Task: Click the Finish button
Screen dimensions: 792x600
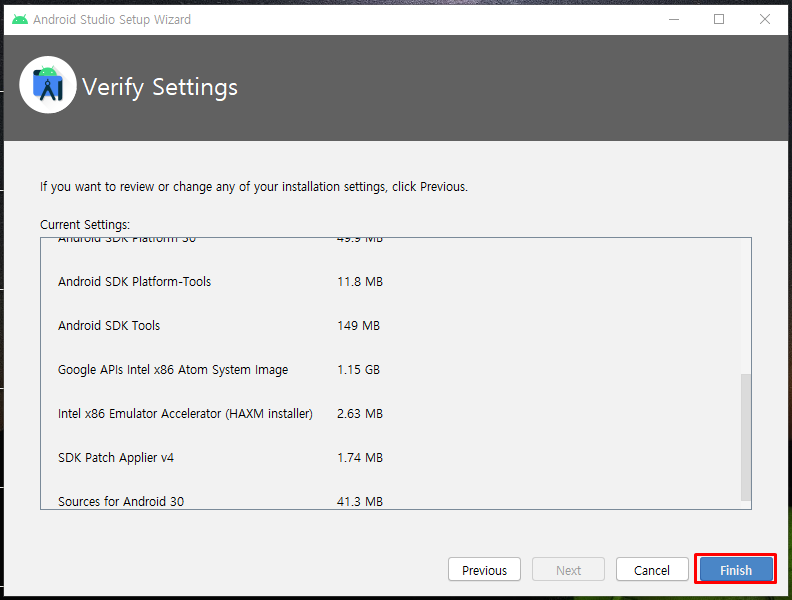Action: tap(736, 570)
